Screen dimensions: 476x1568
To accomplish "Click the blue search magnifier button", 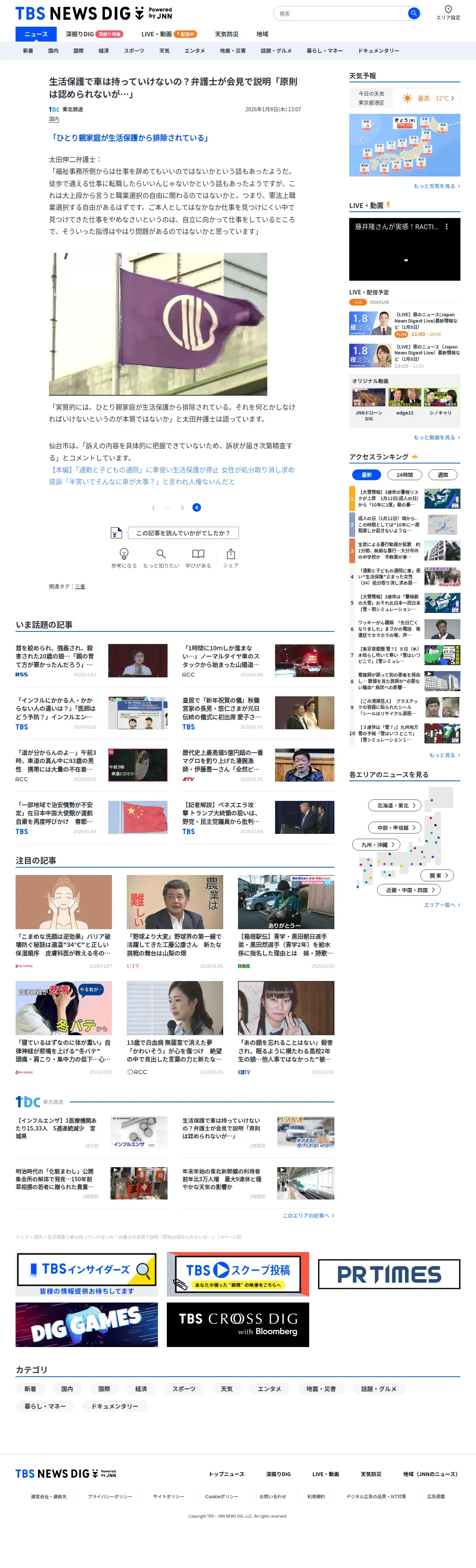I will (413, 13).
